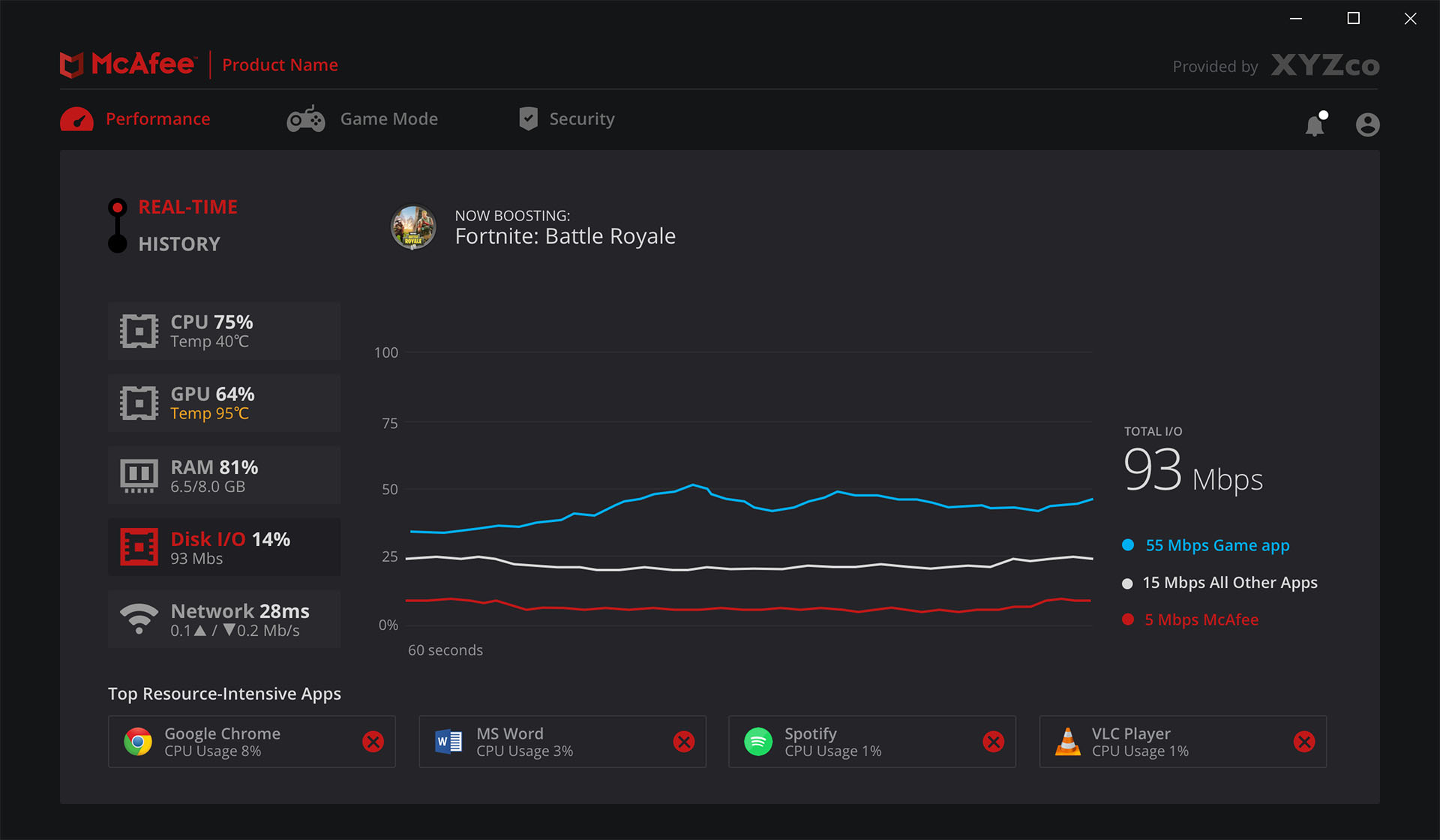
Task: Click blue Game app legend dot
Action: (x=1128, y=545)
